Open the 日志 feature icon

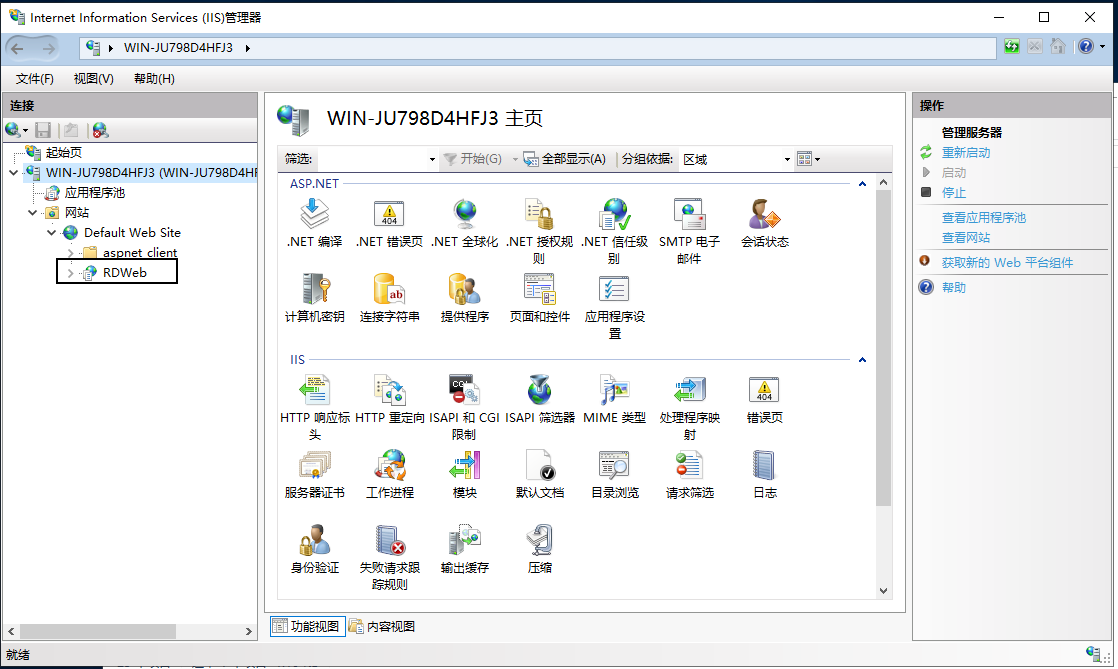[x=764, y=465]
